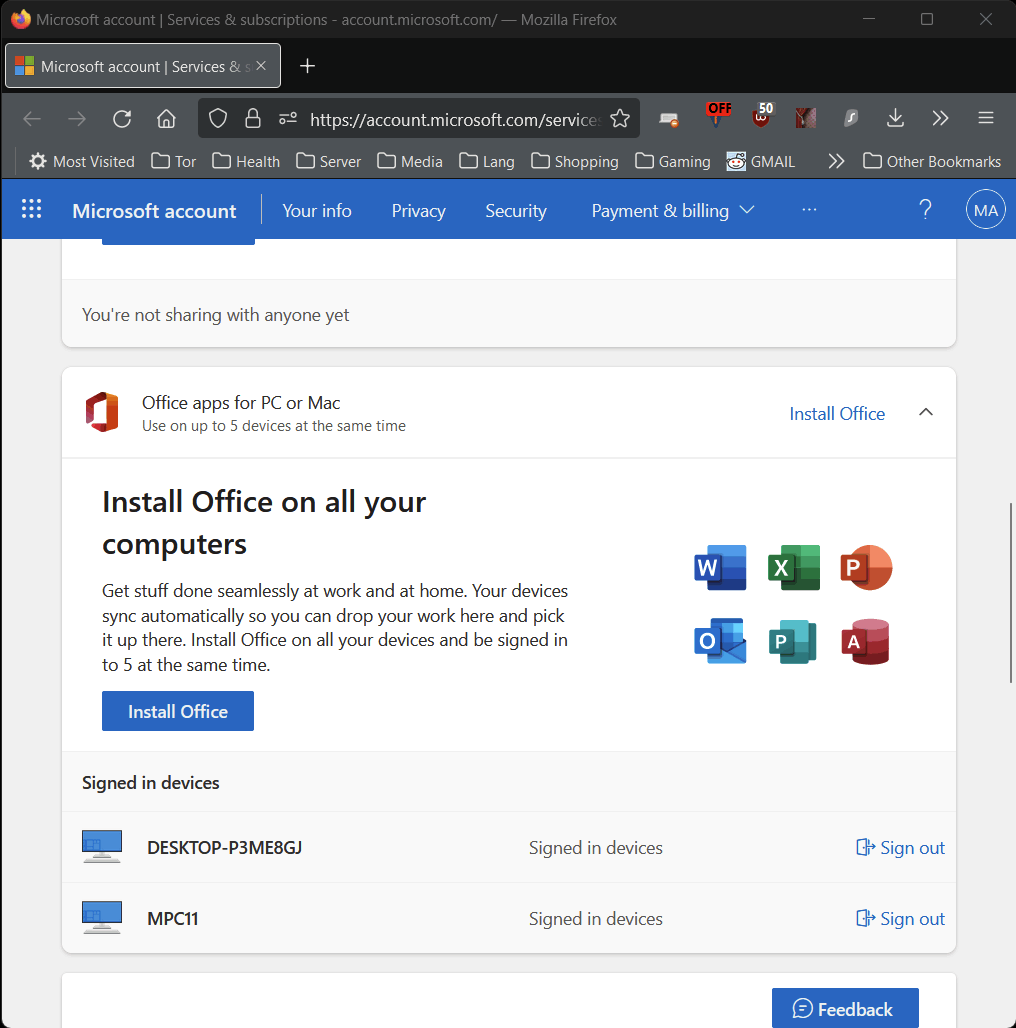Show site security lock info
Viewport: 1016px width, 1028px height.
tap(252, 119)
